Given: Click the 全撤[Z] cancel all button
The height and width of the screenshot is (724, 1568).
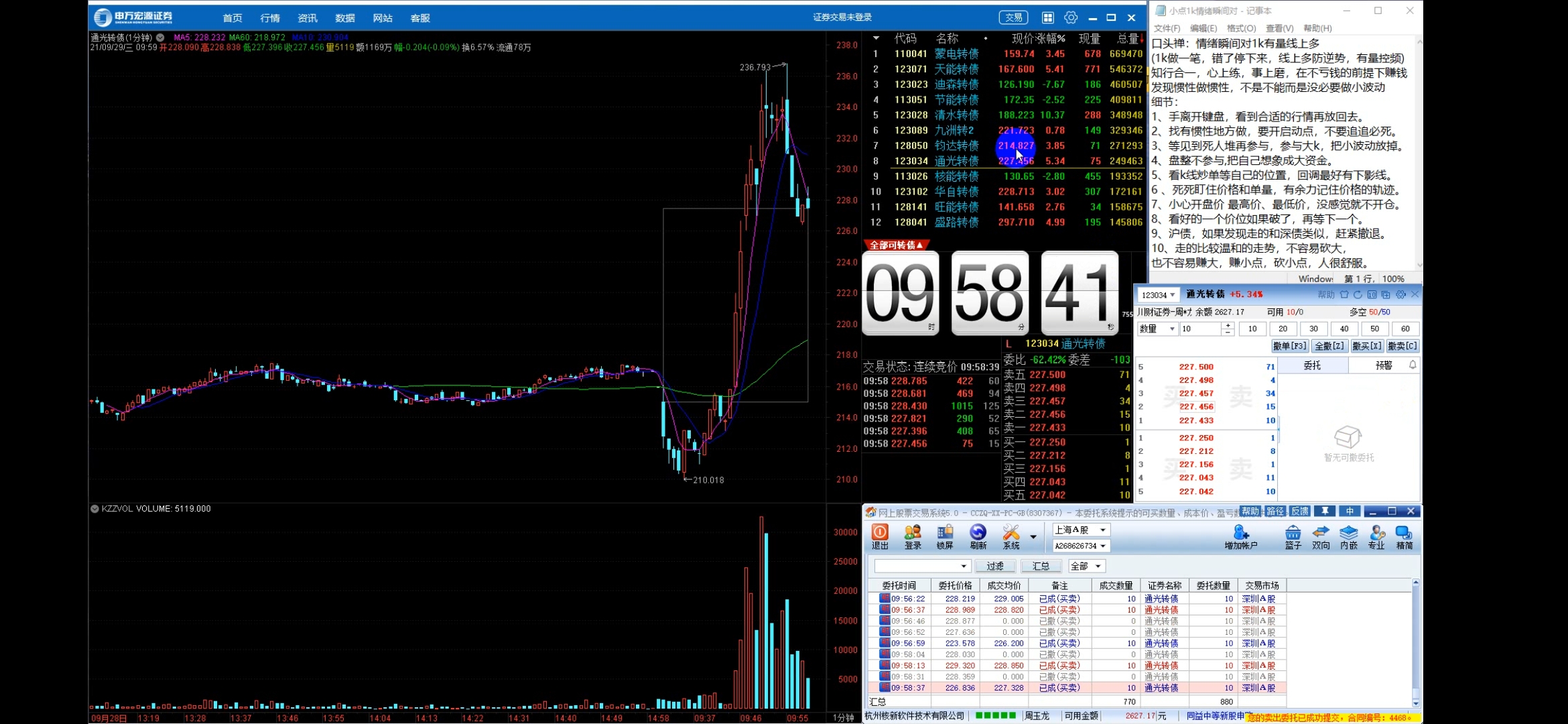Looking at the screenshot, I should tap(1329, 346).
